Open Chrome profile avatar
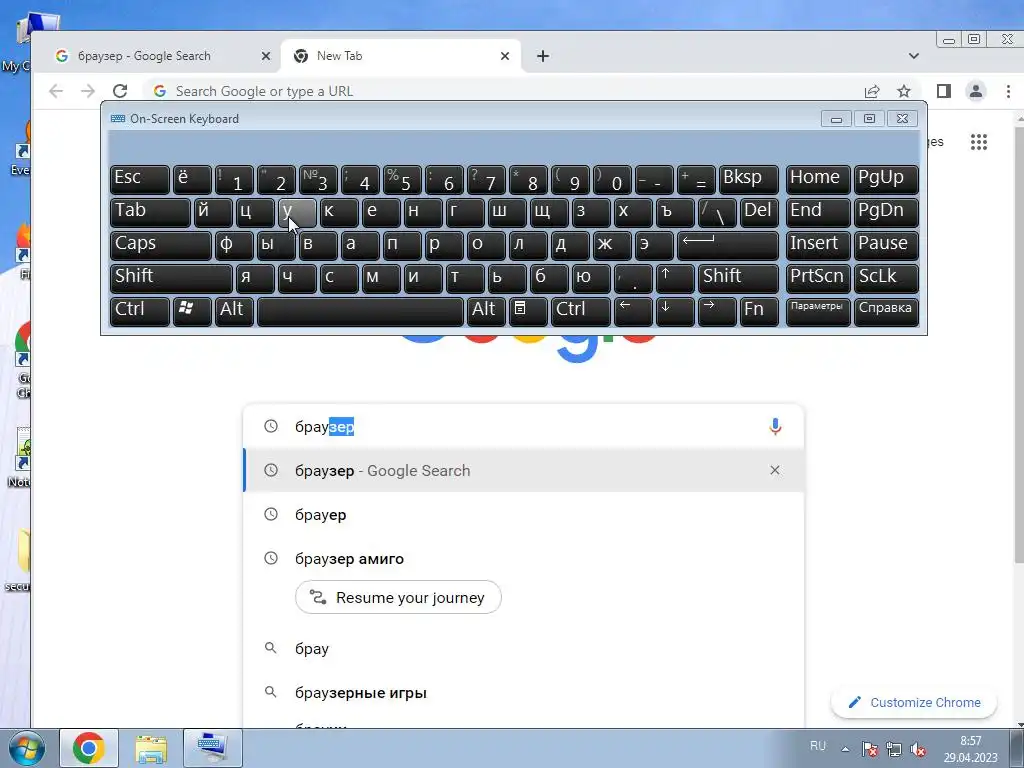This screenshot has width=1024, height=768. tap(976, 91)
